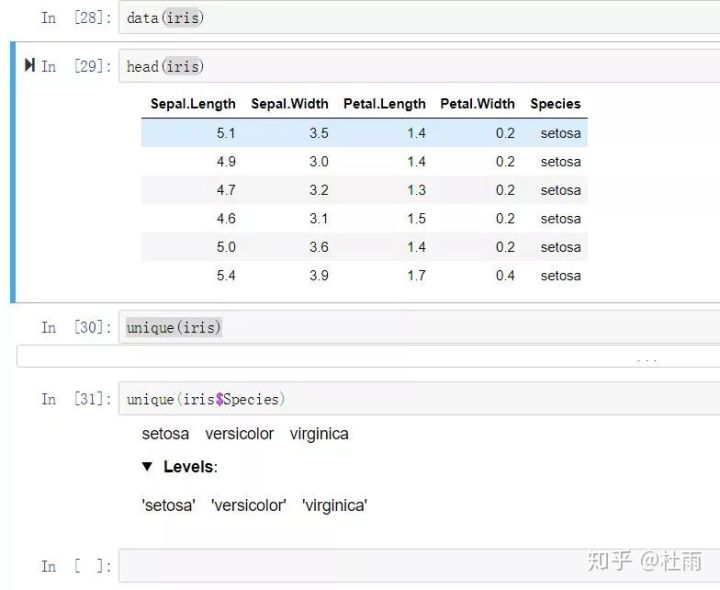Click the unquoted setosa output value

coord(165,434)
